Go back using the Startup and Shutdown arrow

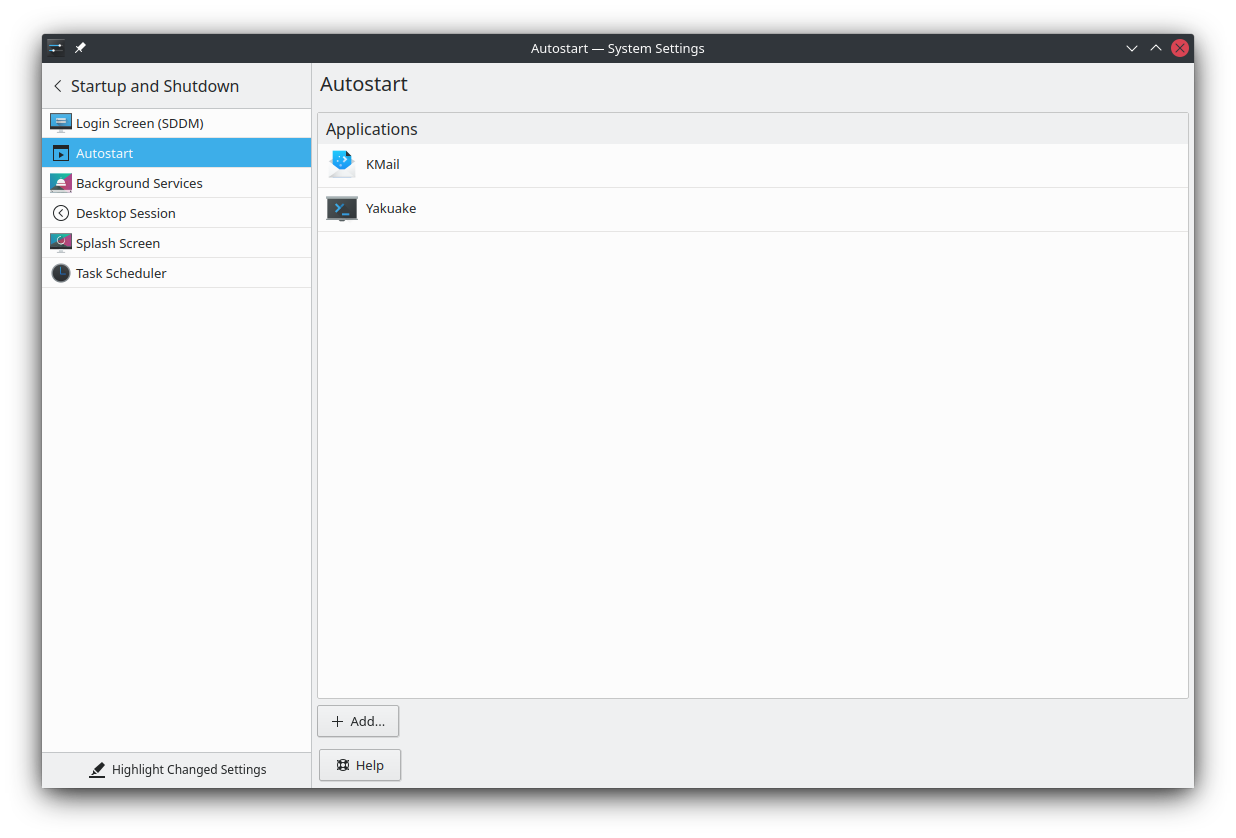click(58, 86)
